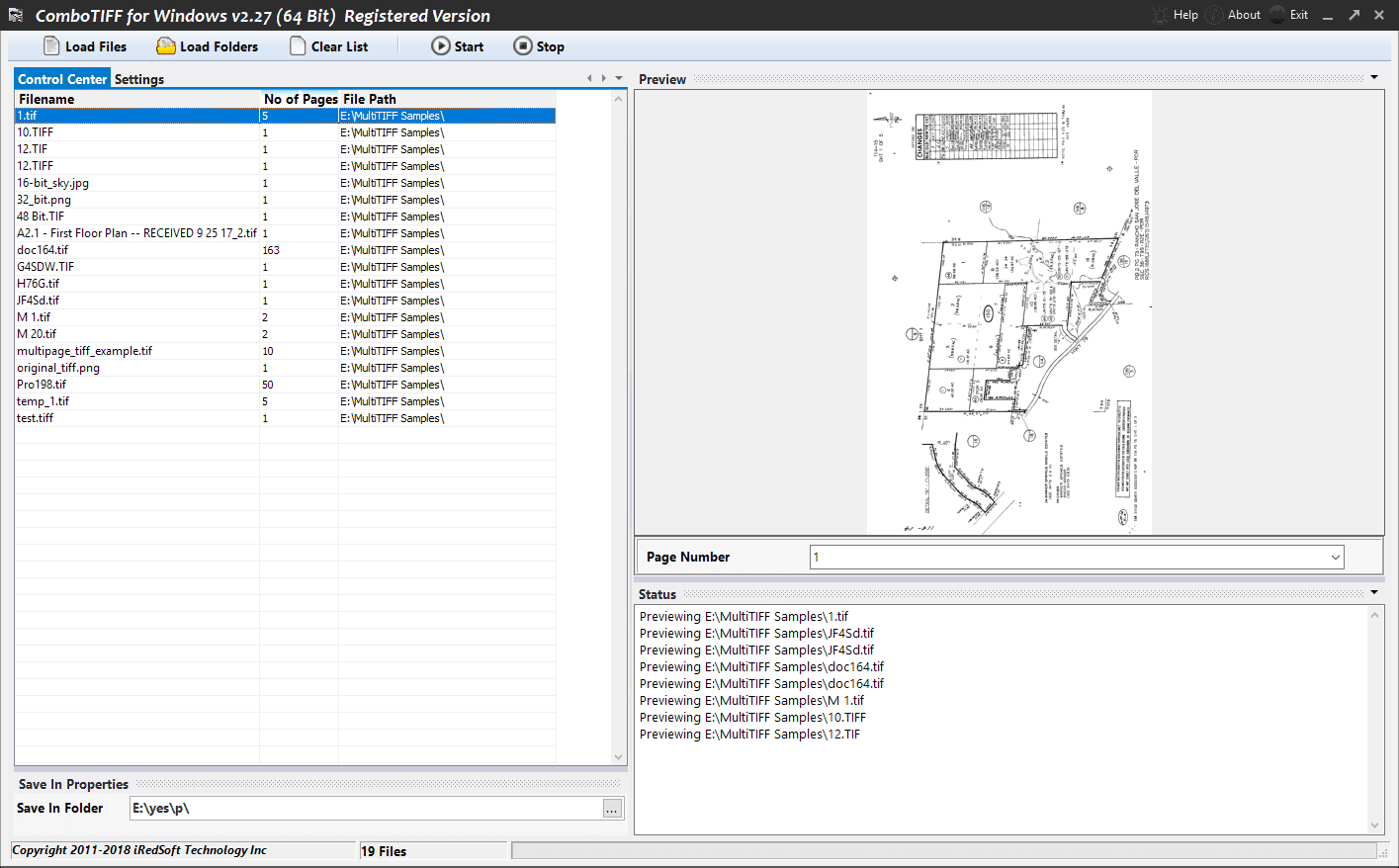Click the file list scroll down arrow
1399x868 pixels.
pyautogui.click(x=619, y=757)
